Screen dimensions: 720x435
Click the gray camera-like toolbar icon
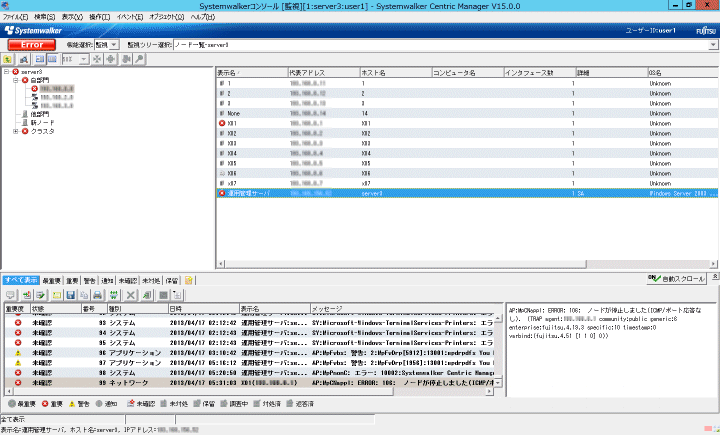126,59
